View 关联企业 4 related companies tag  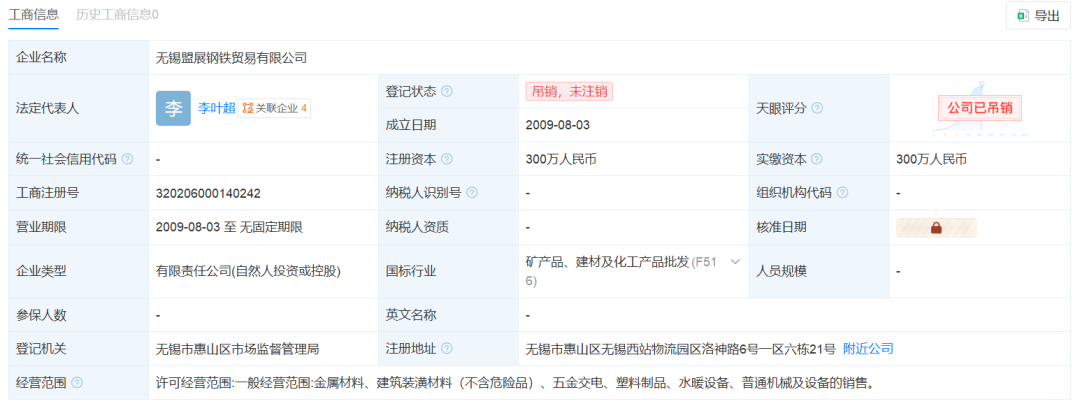pos(274,108)
